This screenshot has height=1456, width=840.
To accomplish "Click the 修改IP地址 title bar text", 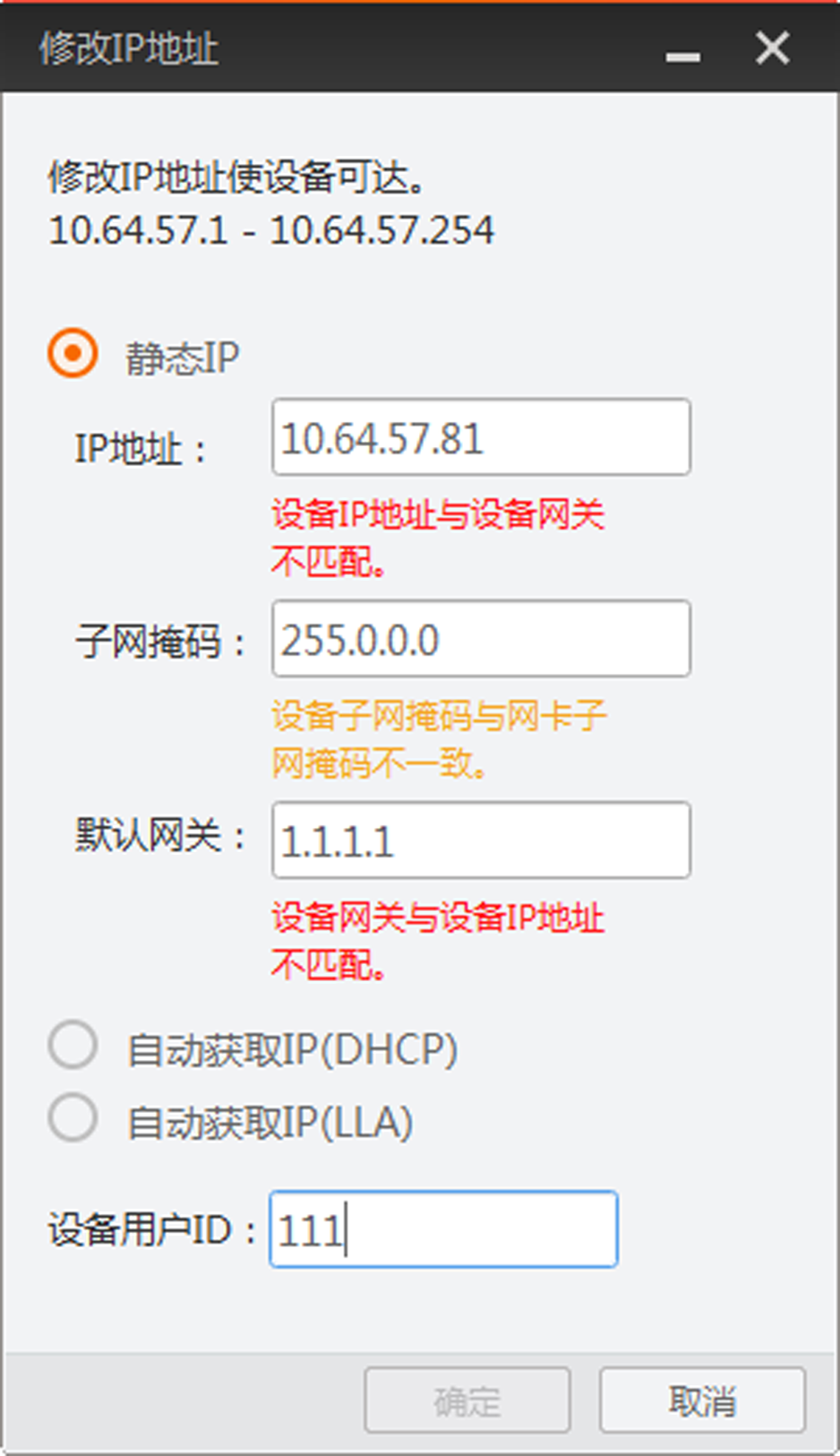I will pyautogui.click(x=129, y=48).
